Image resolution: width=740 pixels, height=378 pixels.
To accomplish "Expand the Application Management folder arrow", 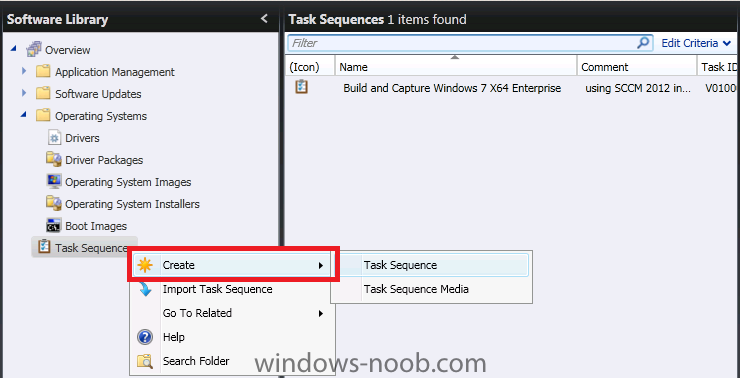I will [24, 71].
